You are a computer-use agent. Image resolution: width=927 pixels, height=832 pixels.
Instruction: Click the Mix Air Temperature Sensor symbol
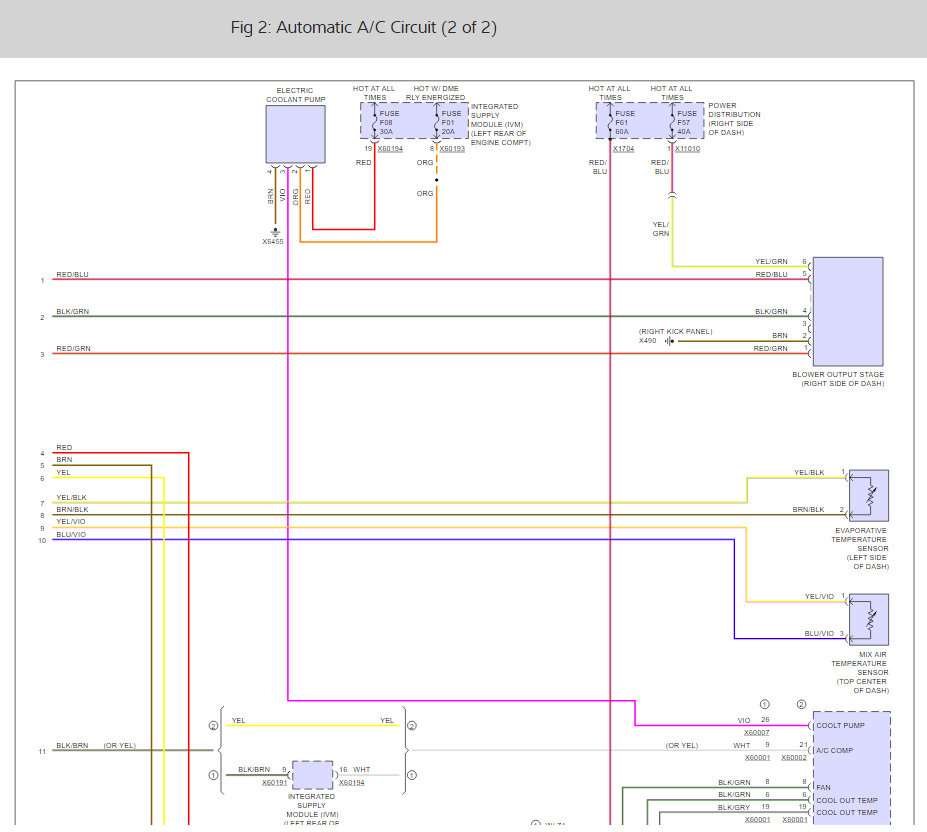[869, 619]
